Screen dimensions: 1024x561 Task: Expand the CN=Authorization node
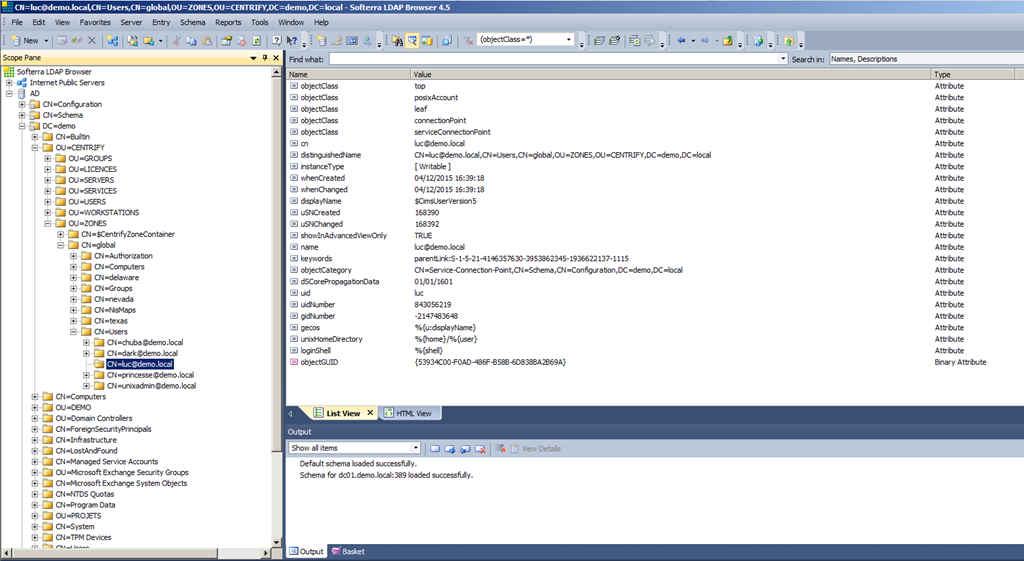click(73, 256)
